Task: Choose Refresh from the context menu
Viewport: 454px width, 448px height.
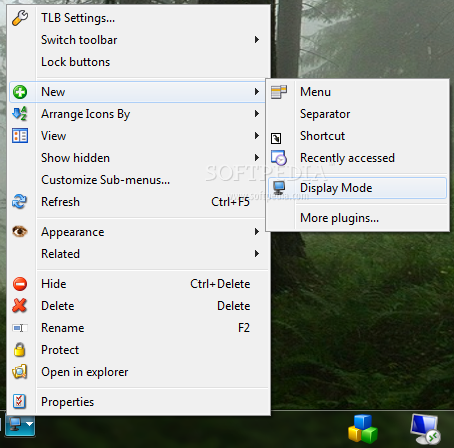Action: tap(139, 202)
